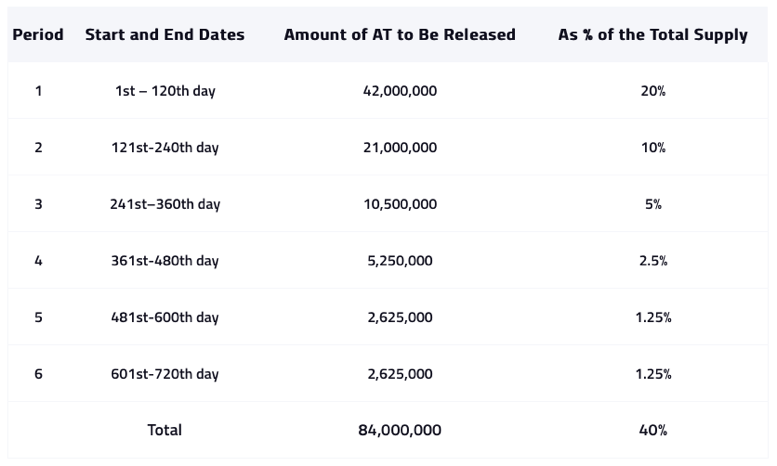This screenshot has height=466, width=777.
Task: Click the As % of the Total Supply header
Action: tap(653, 35)
